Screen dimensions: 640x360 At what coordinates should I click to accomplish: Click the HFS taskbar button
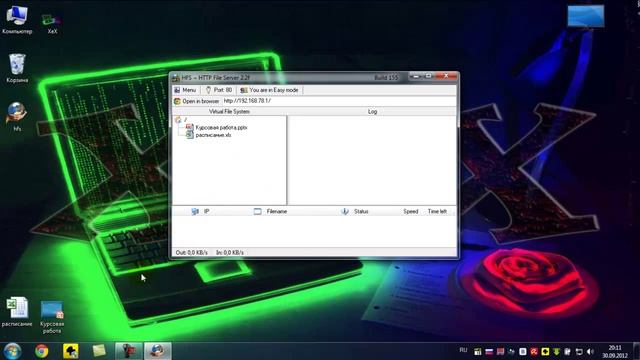click(158, 351)
